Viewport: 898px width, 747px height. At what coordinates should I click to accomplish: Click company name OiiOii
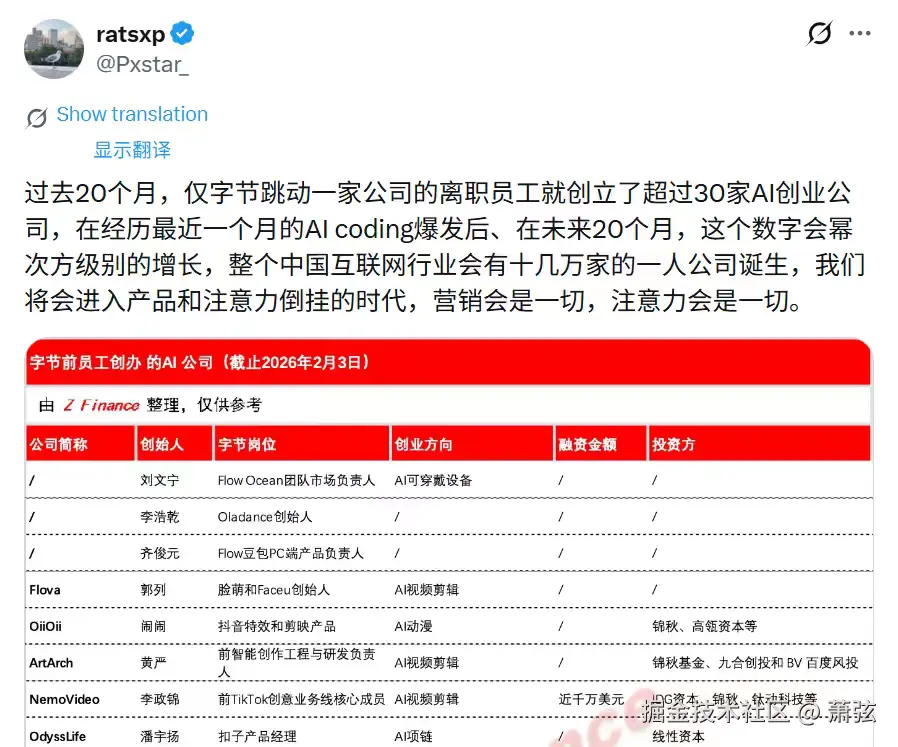[45, 626]
